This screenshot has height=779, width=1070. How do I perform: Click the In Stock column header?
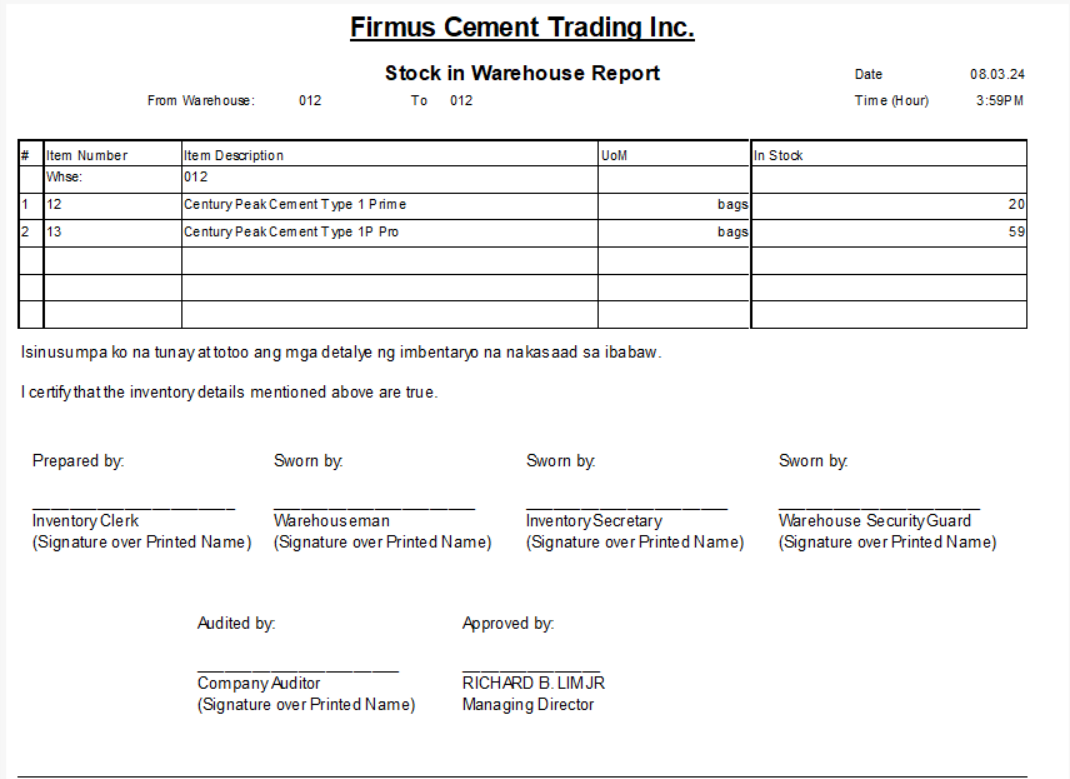(x=779, y=155)
